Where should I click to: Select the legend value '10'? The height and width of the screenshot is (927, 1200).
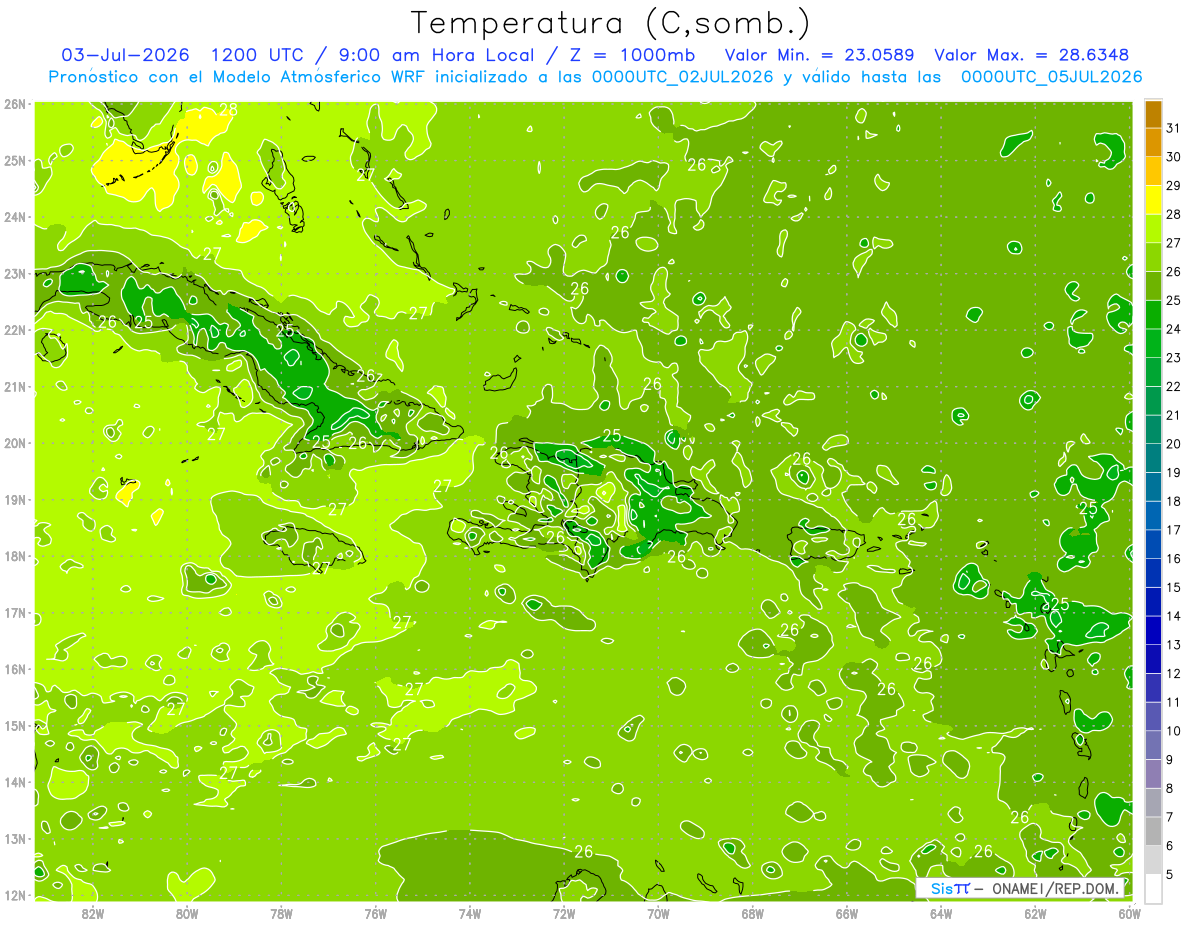(x=1174, y=731)
